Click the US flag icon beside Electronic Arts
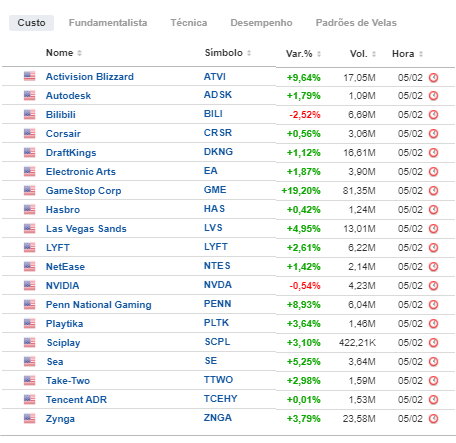The width and height of the screenshot is (456, 443). [29, 172]
